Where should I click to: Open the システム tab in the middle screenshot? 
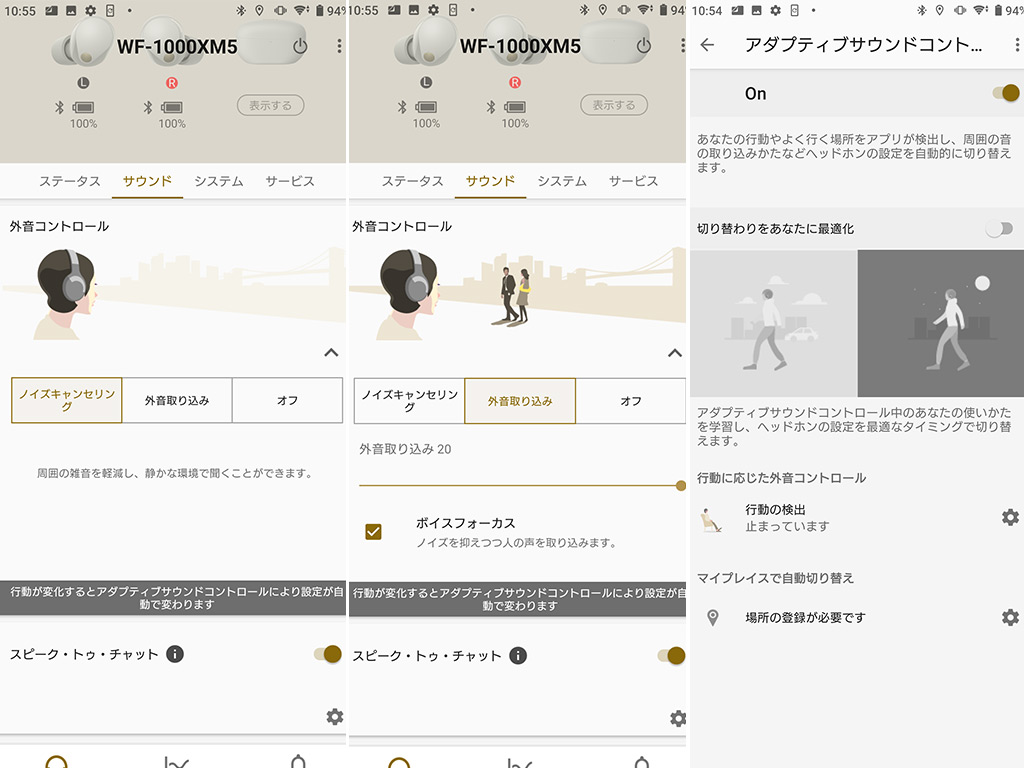point(562,181)
